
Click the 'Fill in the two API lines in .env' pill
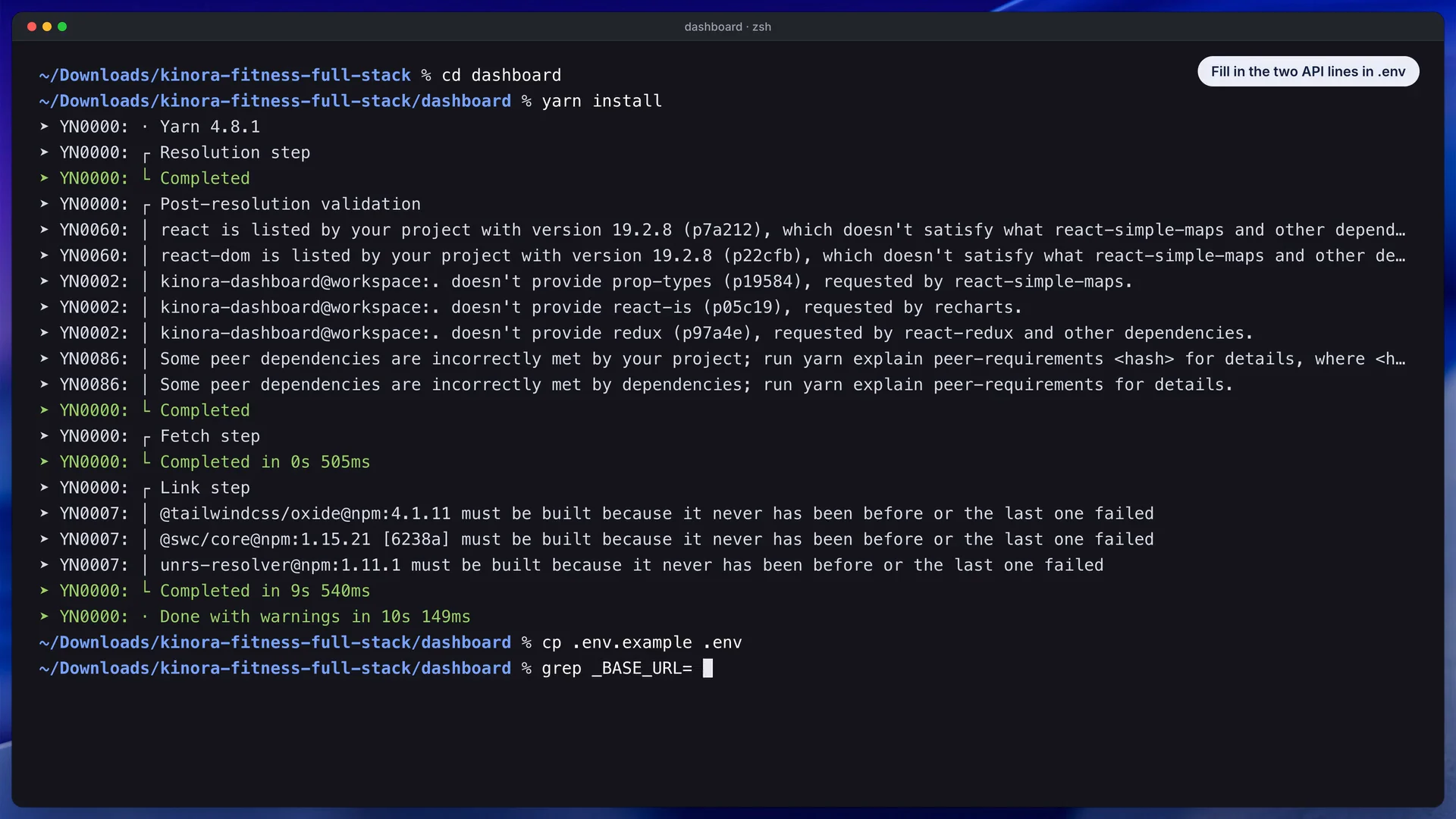[1308, 71]
